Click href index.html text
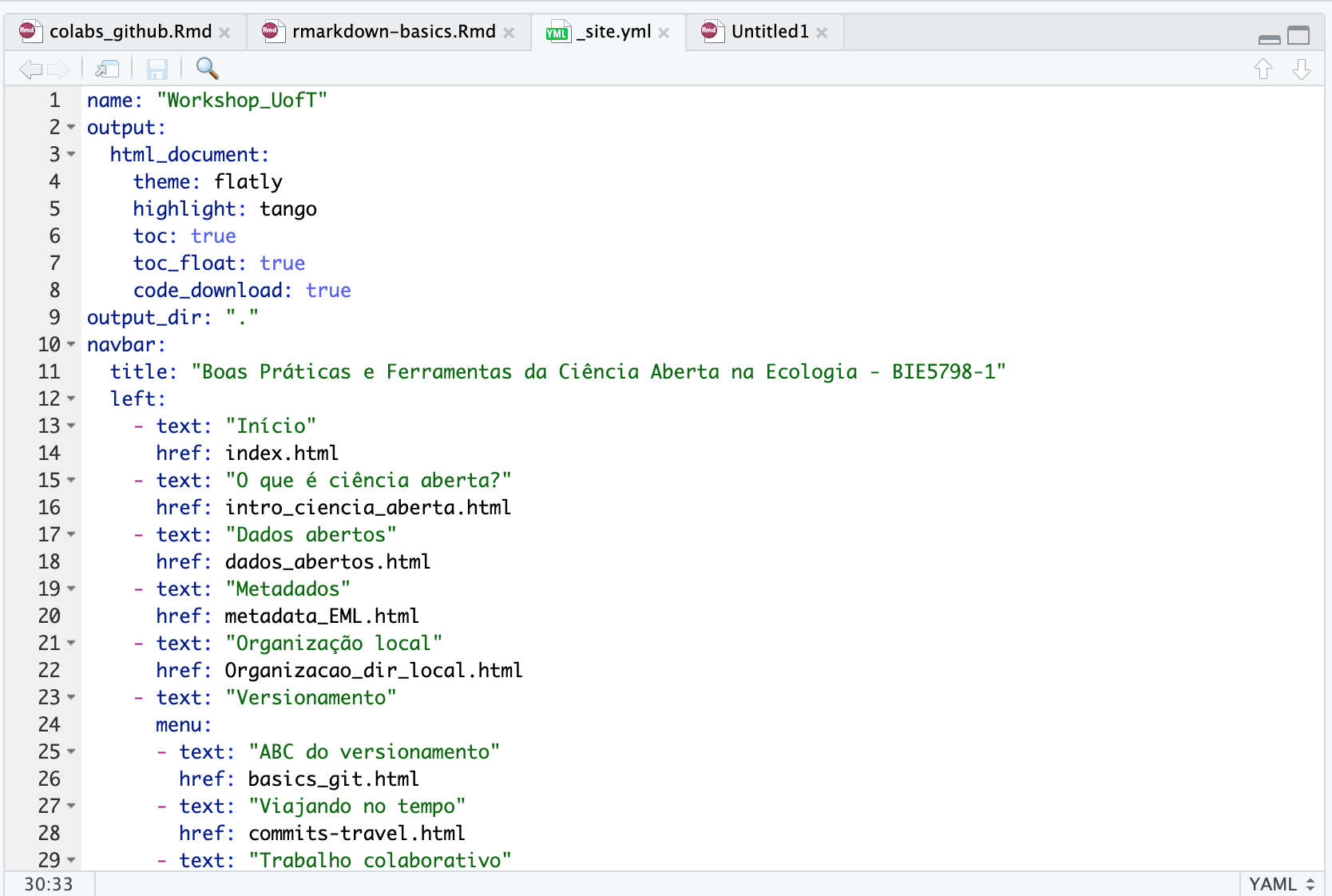 click(282, 454)
